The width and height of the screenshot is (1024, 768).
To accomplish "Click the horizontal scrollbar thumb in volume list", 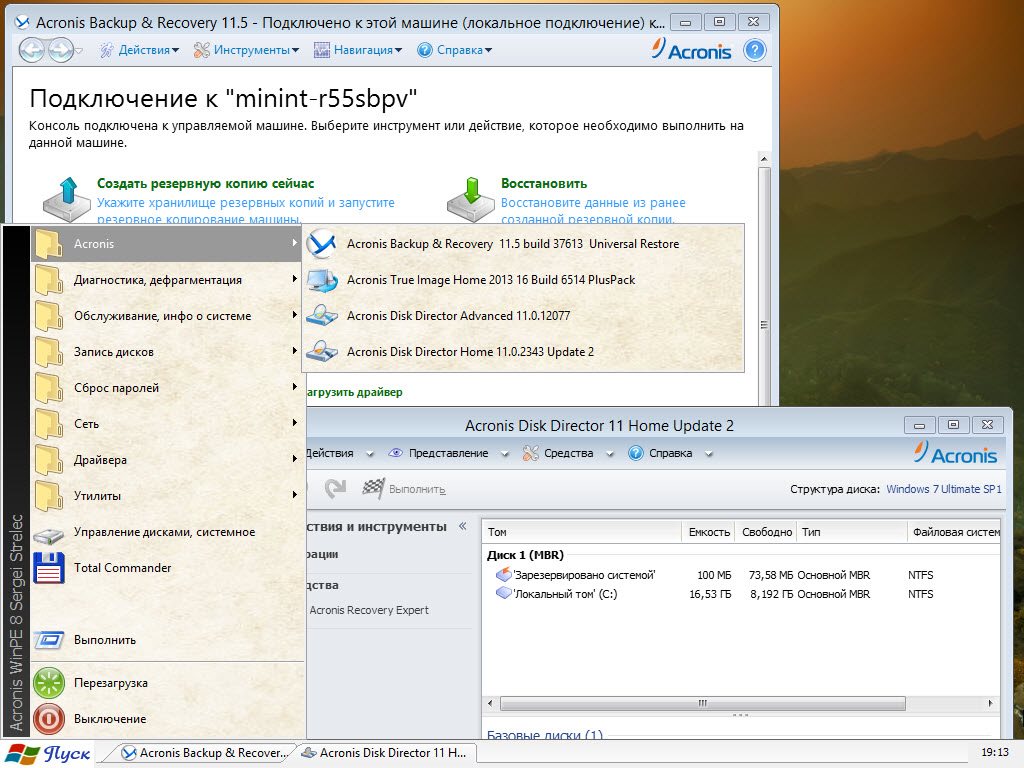I will 703,703.
